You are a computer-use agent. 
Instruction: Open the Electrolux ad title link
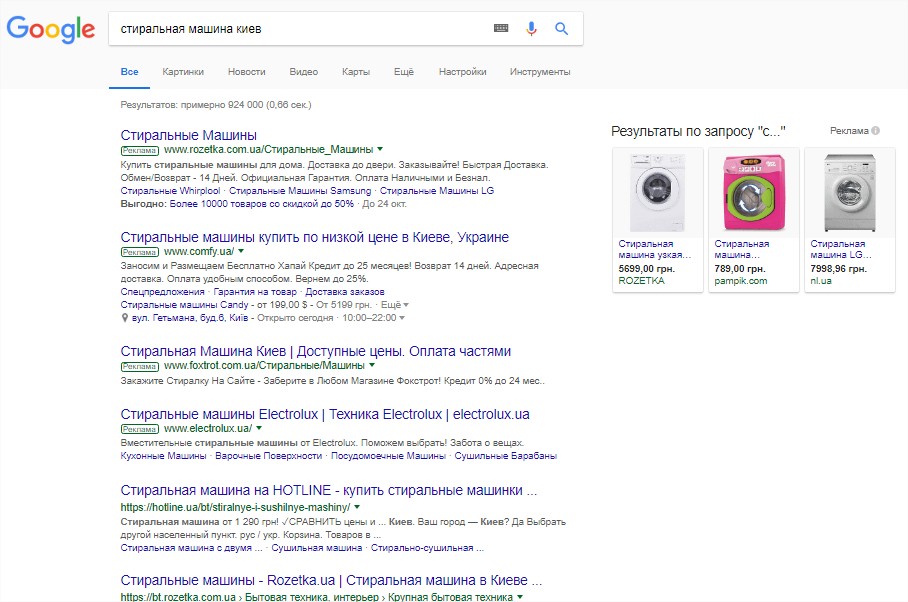tap(325, 414)
